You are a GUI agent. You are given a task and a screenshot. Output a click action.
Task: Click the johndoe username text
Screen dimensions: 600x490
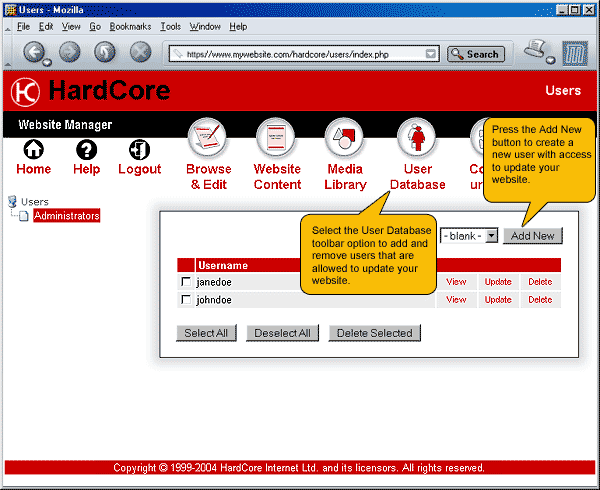coord(214,300)
